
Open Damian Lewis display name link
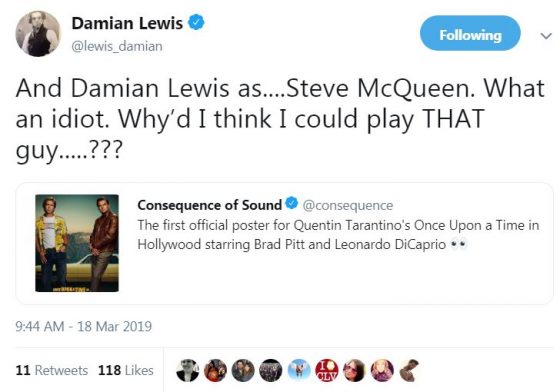pos(127,24)
